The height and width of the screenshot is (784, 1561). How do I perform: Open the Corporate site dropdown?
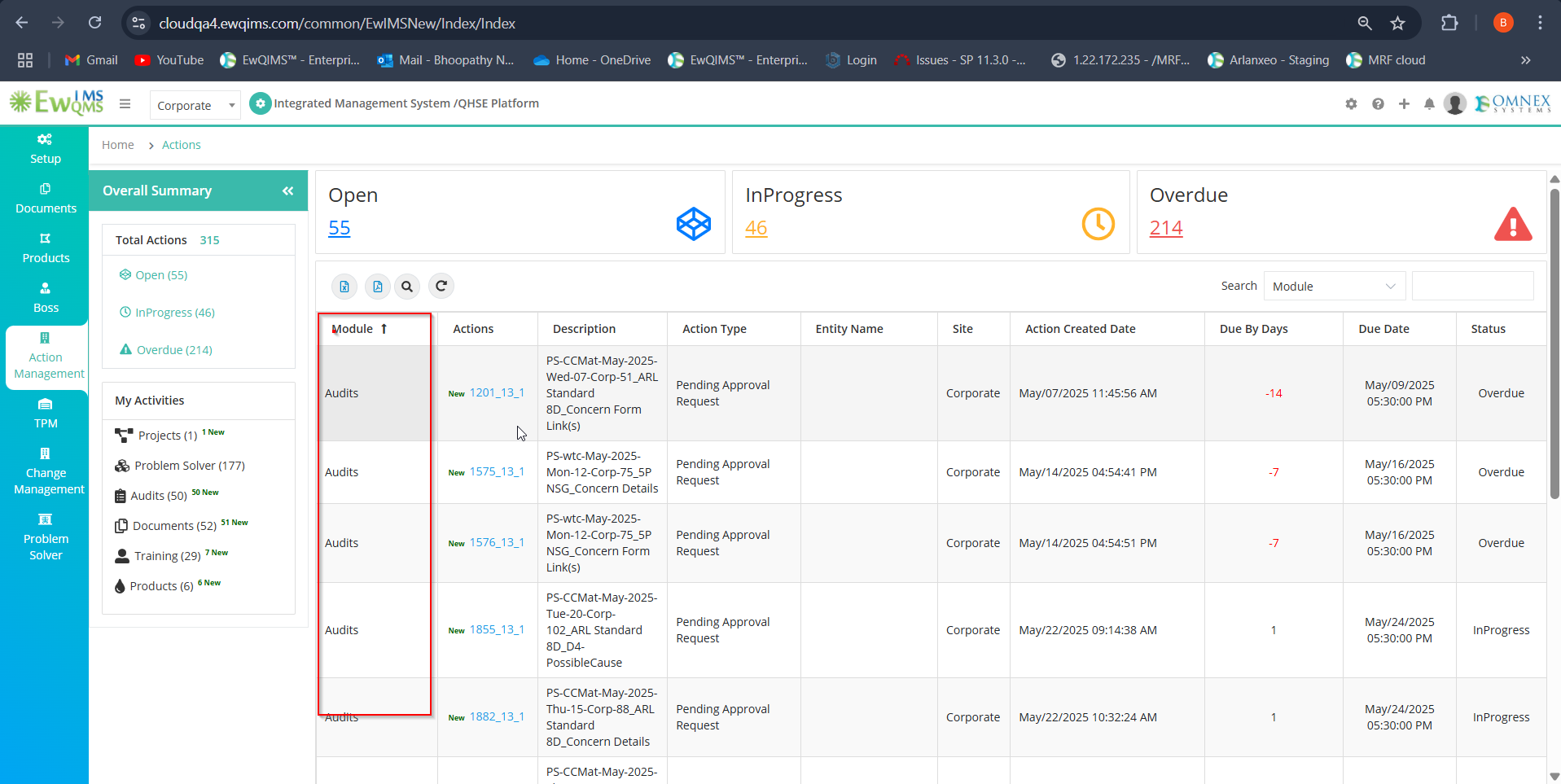(195, 105)
